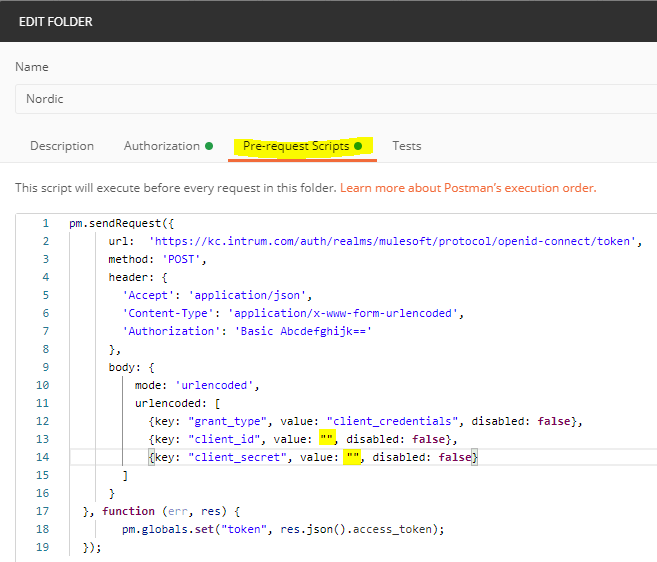657x562 pixels.
Task: Open Learn more about Postman's execution order link
Action: (467, 187)
